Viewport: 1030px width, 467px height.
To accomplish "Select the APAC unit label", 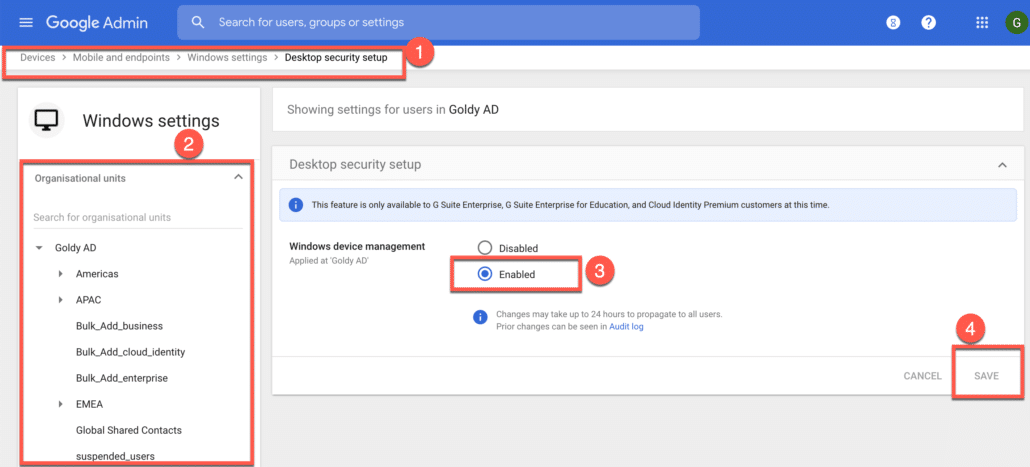I will [x=89, y=300].
